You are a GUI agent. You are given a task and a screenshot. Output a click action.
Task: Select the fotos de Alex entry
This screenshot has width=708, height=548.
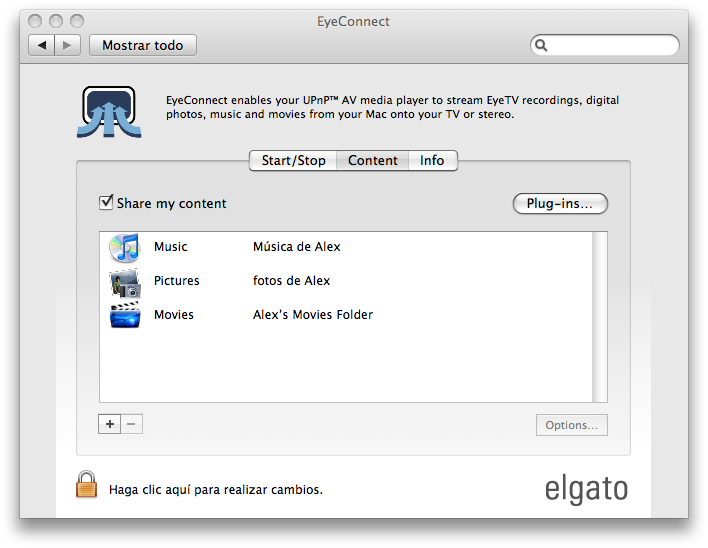click(291, 281)
